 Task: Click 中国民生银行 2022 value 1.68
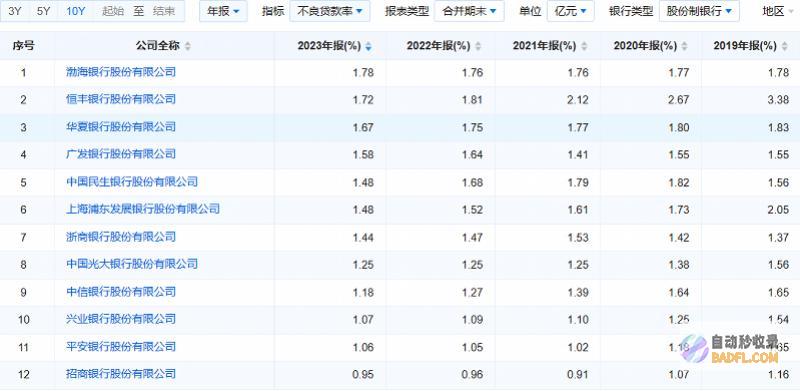click(x=472, y=182)
